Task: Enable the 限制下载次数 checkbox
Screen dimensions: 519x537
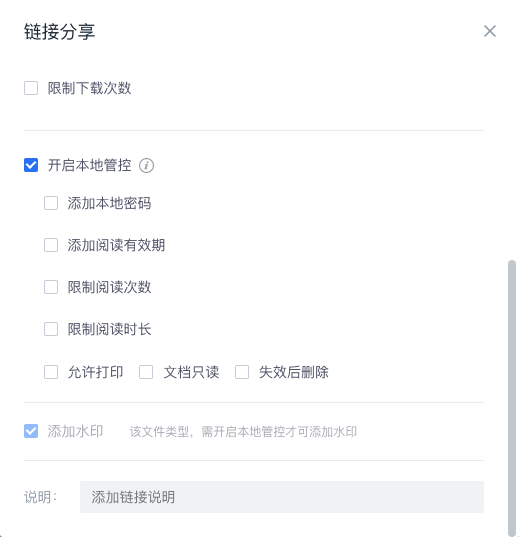Action: pyautogui.click(x=31, y=88)
